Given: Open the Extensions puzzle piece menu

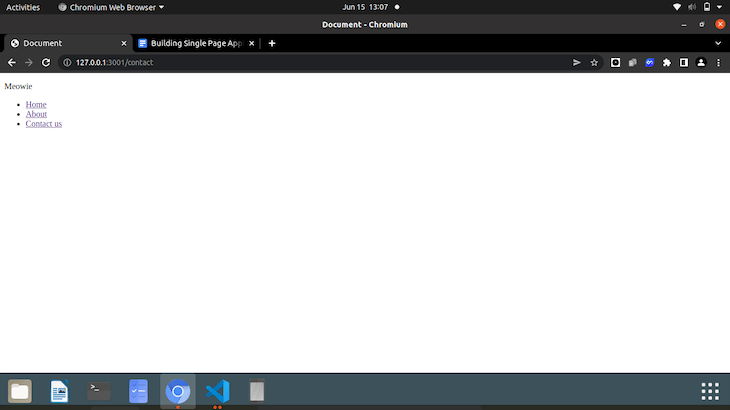Looking at the screenshot, I should click(667, 62).
